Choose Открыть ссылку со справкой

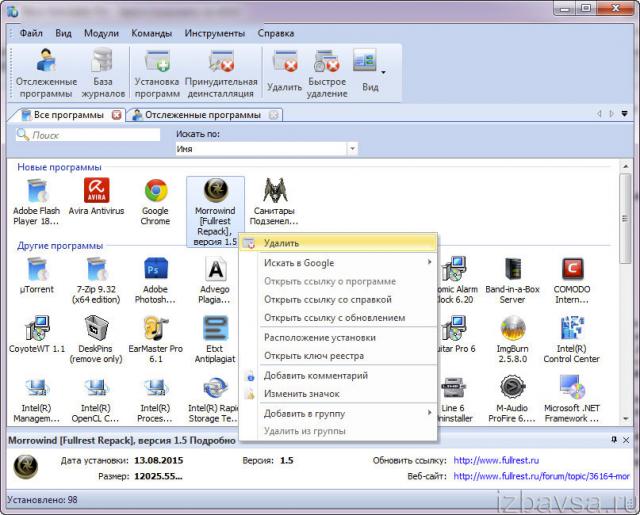click(x=338, y=300)
